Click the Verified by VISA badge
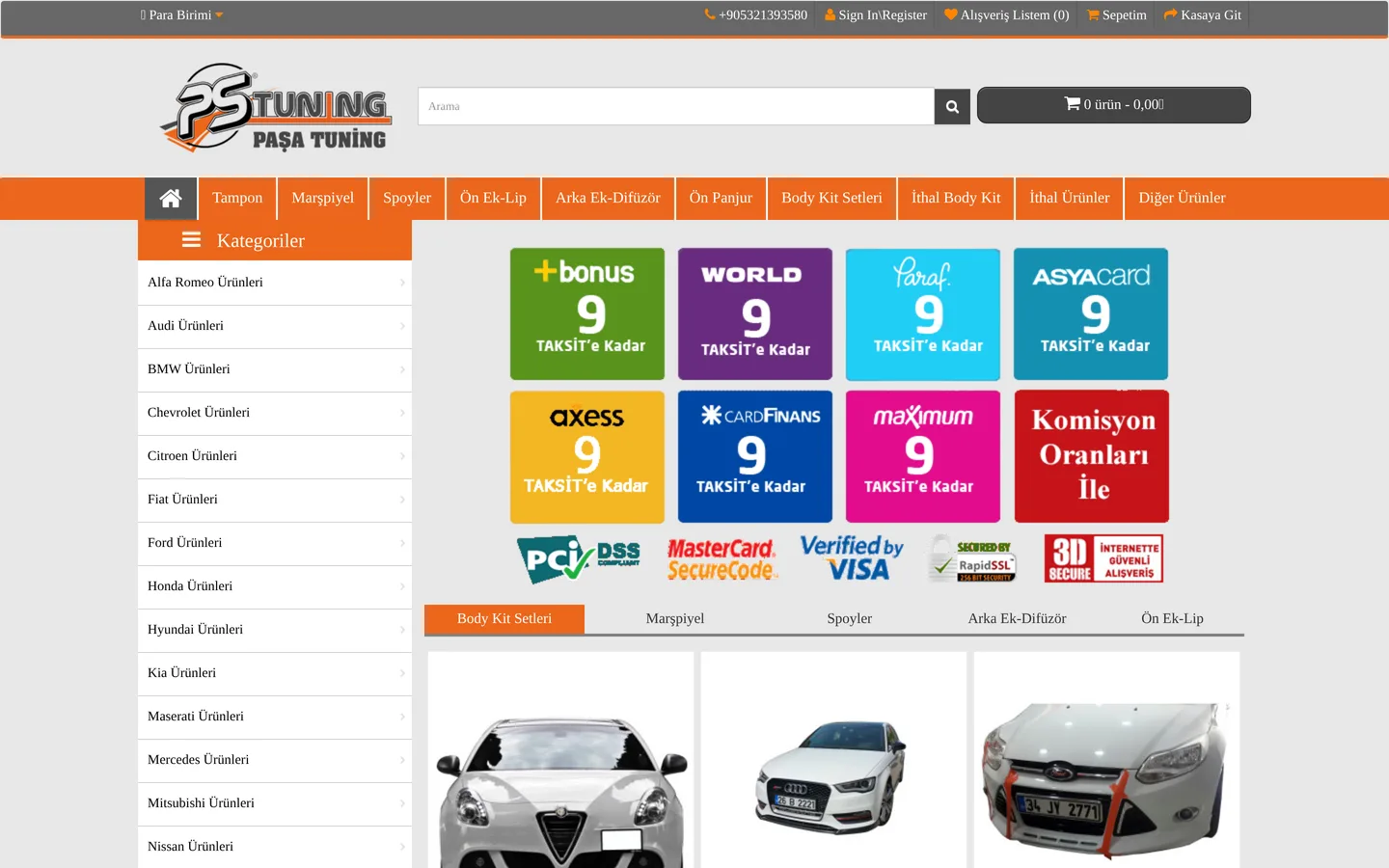 (x=852, y=558)
